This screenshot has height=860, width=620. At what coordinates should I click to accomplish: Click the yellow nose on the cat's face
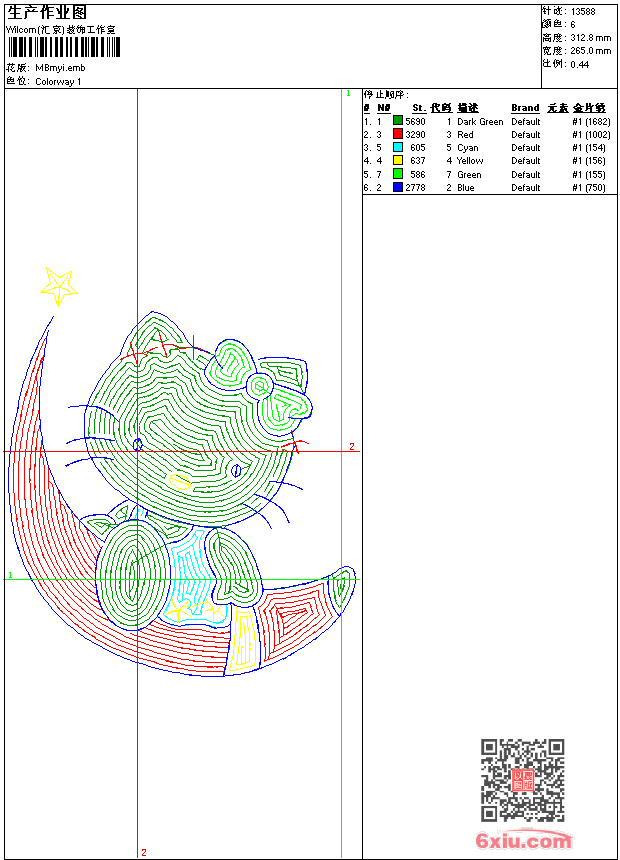pos(180,481)
